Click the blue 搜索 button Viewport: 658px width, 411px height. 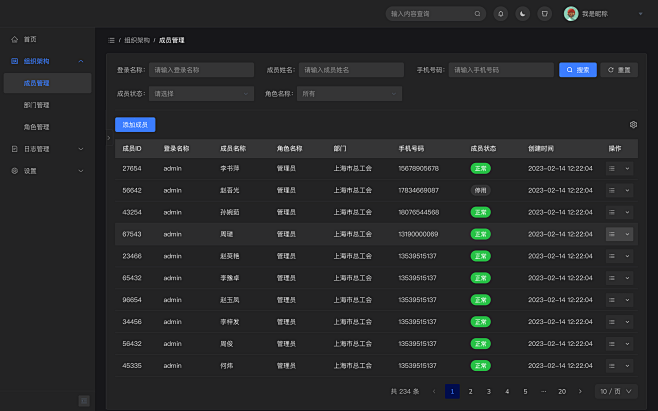pyautogui.click(x=577, y=70)
